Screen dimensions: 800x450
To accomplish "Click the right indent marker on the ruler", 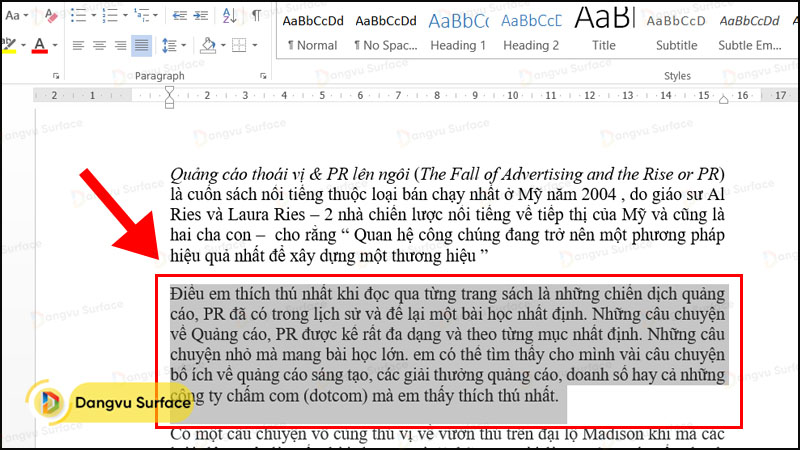I will pos(723,99).
